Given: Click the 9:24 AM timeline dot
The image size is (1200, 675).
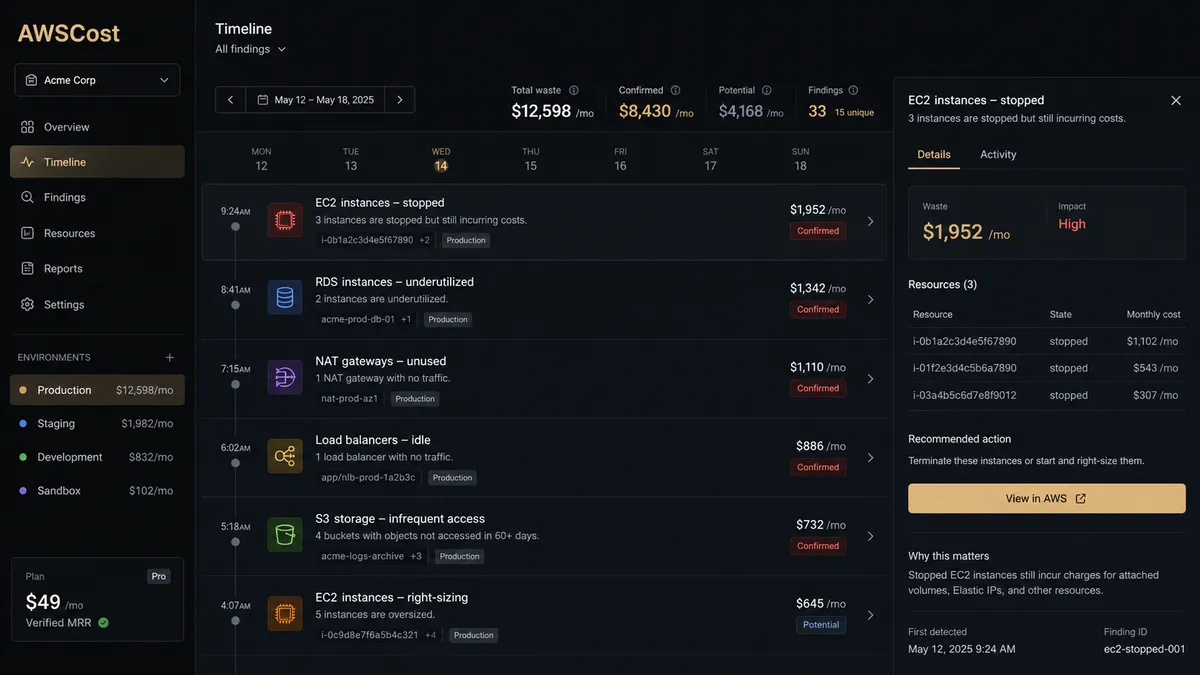Looking at the screenshot, I should point(235,226).
